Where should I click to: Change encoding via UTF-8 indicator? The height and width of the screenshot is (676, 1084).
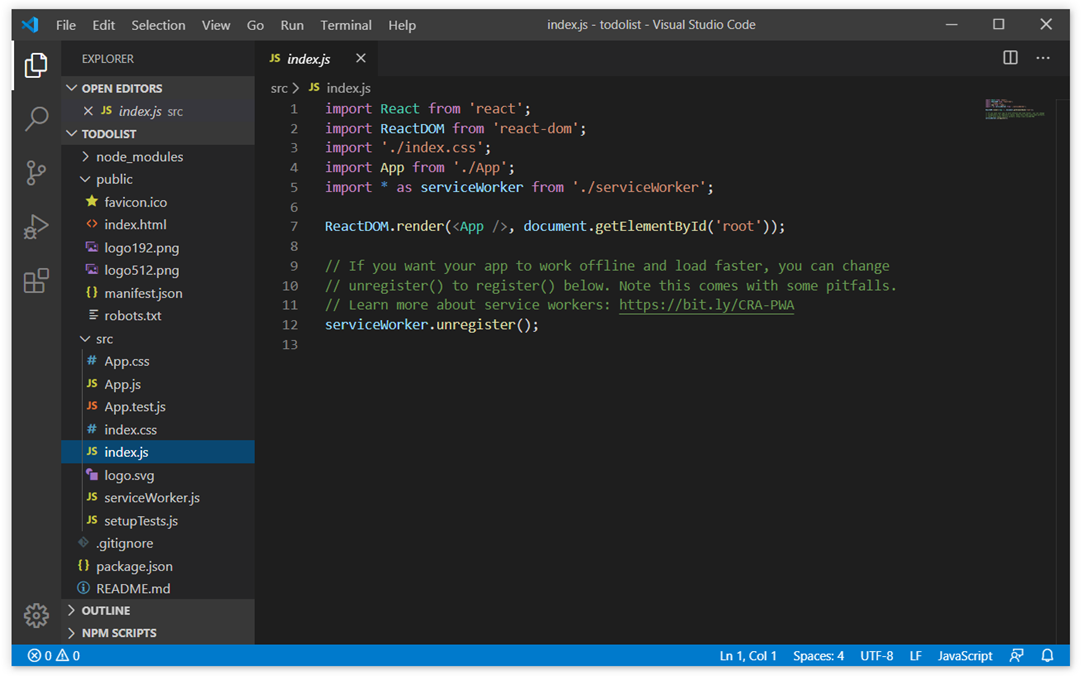pyautogui.click(x=877, y=655)
